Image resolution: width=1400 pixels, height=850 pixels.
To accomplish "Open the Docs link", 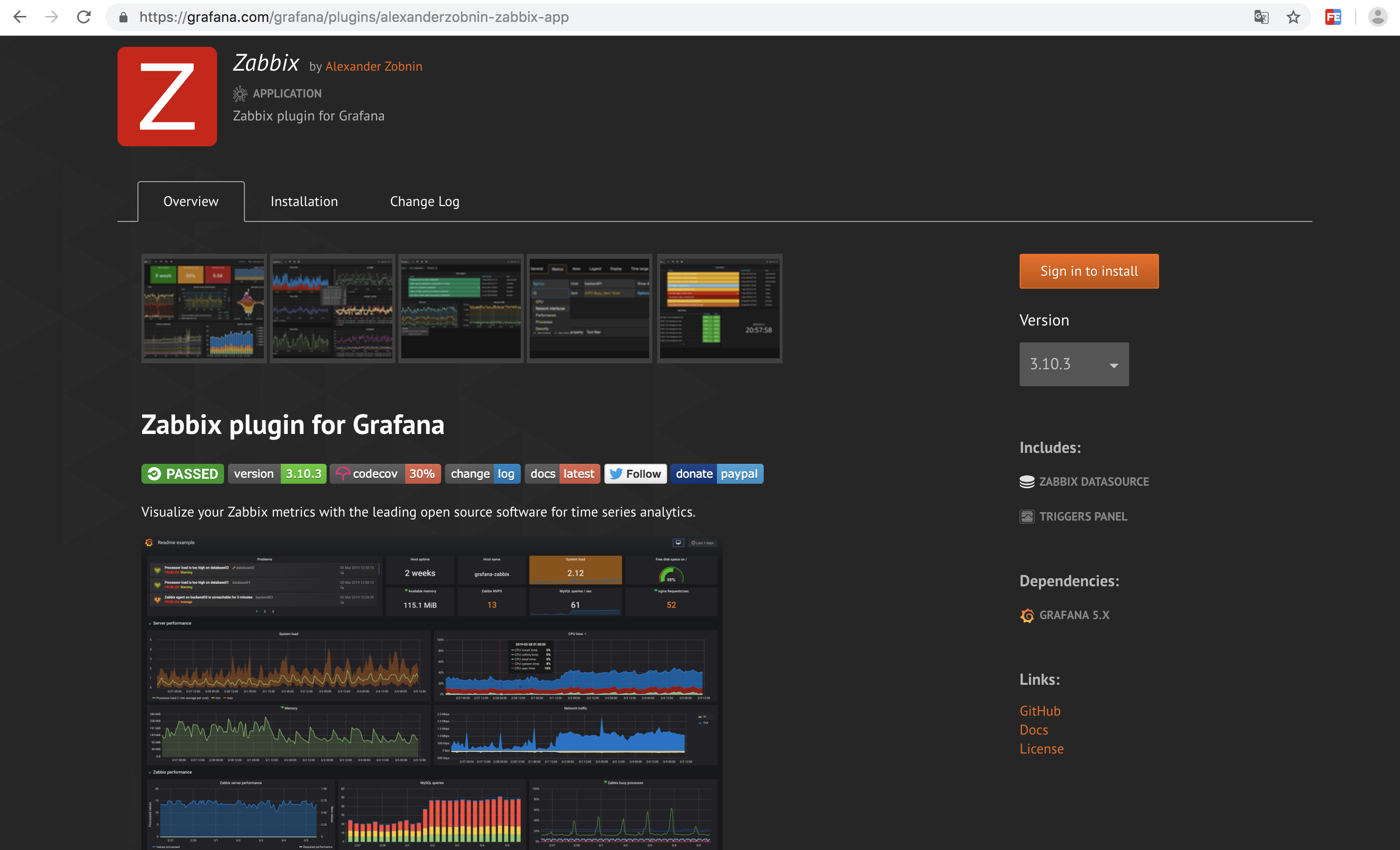I will pos(1034,730).
